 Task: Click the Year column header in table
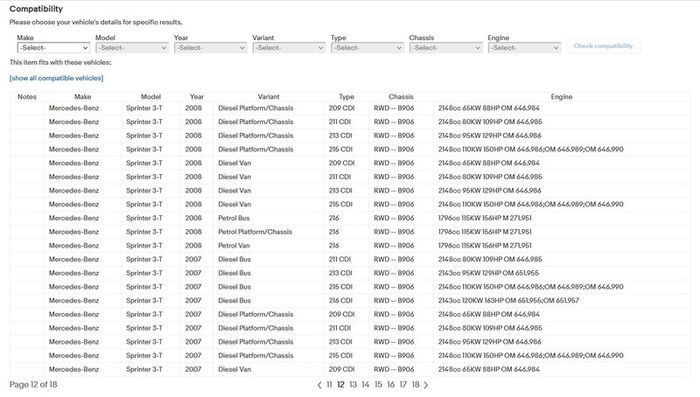tap(196, 96)
